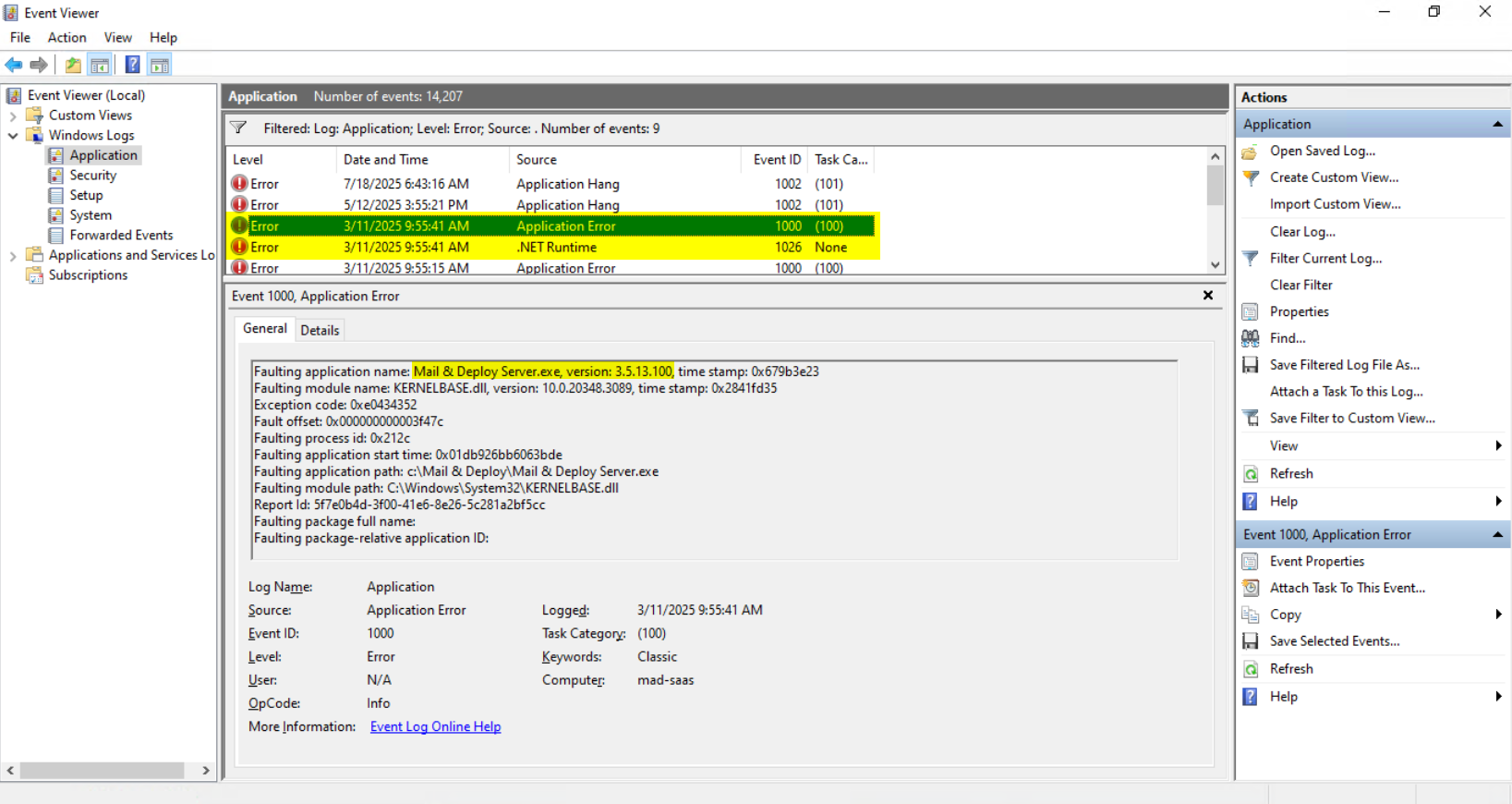Sort by the Date and Time column header
The height and width of the screenshot is (804, 1512).
422,160
